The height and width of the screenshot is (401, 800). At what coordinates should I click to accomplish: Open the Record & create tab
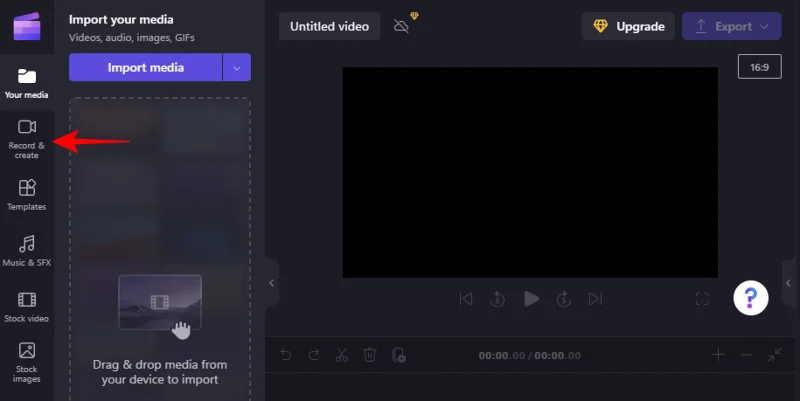(x=27, y=139)
